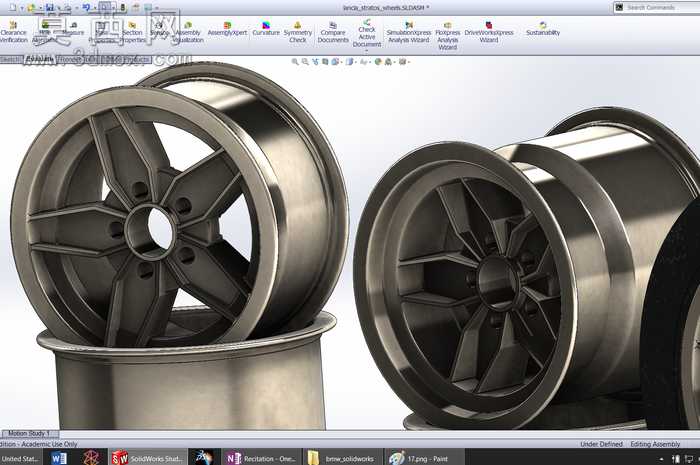Switch to 17.png - Paint taskbar window
Viewport: 700px width, 465px height.
click(x=424, y=458)
